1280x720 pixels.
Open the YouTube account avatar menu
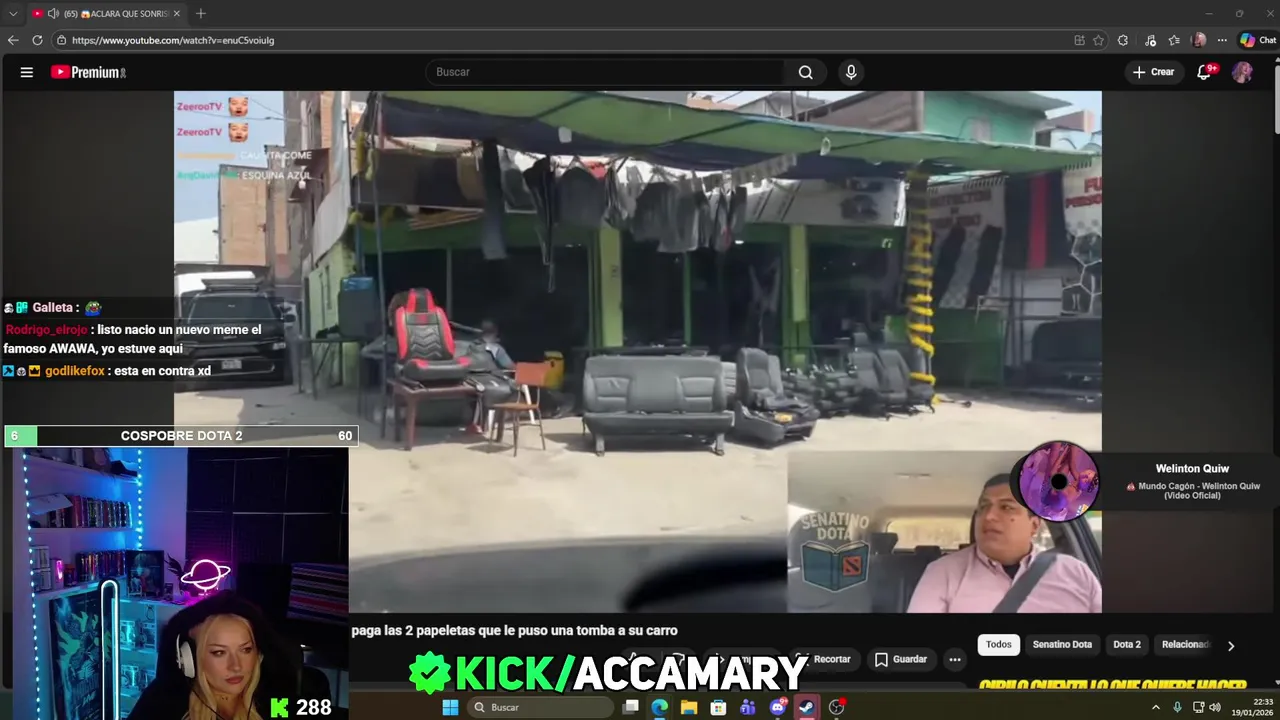[1242, 72]
